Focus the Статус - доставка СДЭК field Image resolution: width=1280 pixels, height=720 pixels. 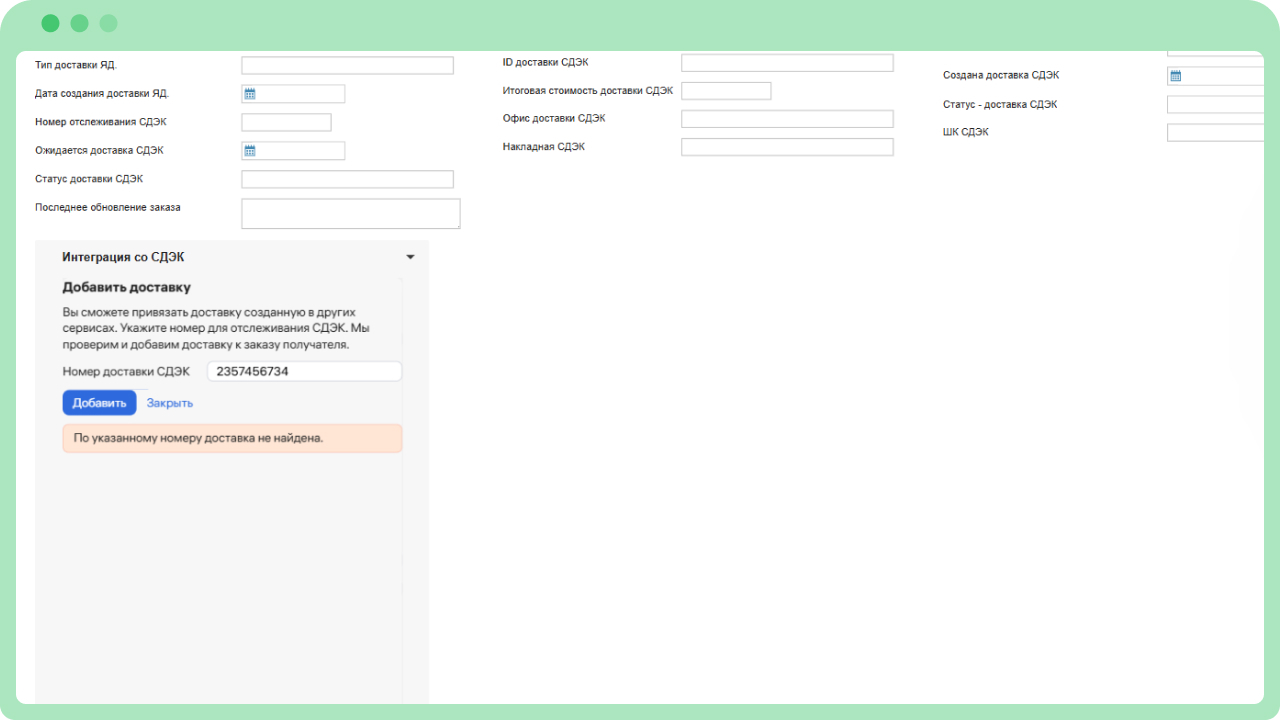(x=1215, y=105)
